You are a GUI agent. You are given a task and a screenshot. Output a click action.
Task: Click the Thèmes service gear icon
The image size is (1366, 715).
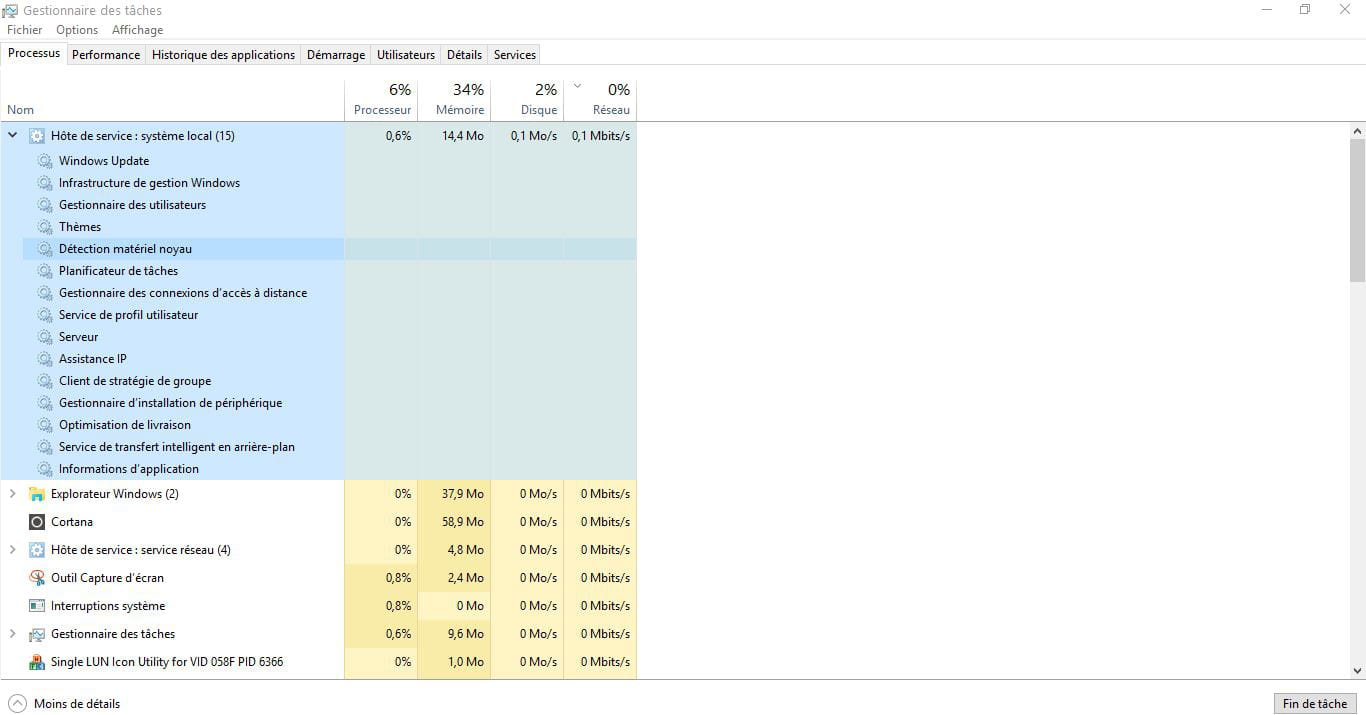44,227
